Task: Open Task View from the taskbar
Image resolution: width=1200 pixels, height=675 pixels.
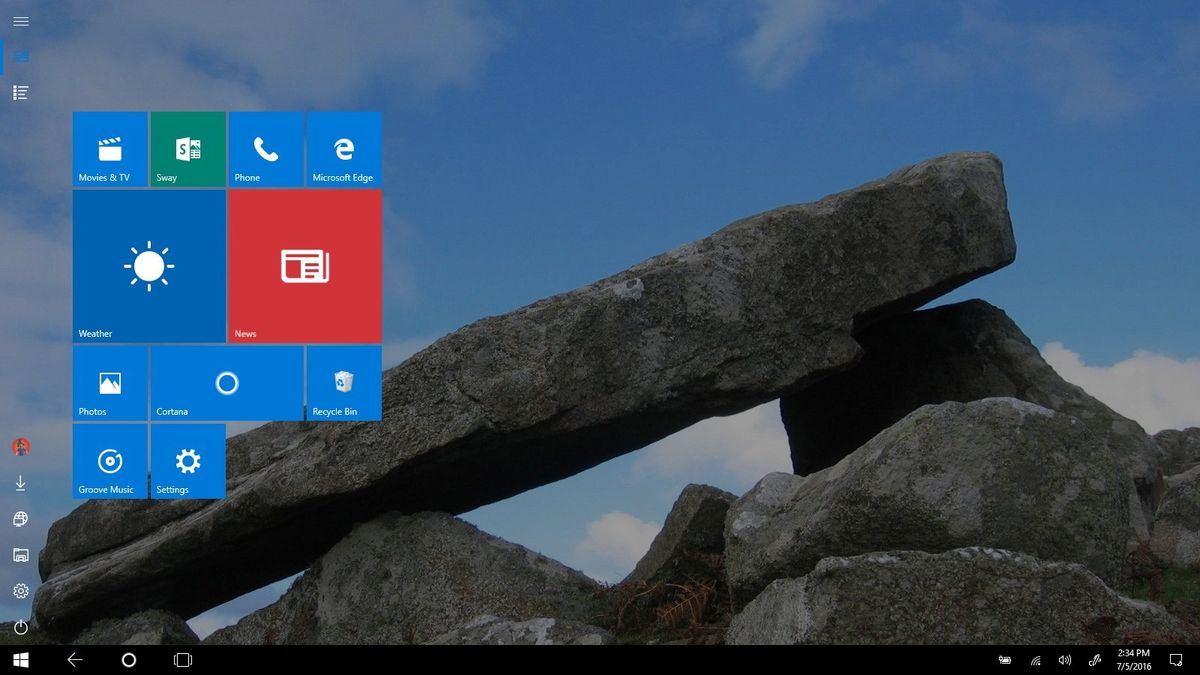Action: (183, 660)
